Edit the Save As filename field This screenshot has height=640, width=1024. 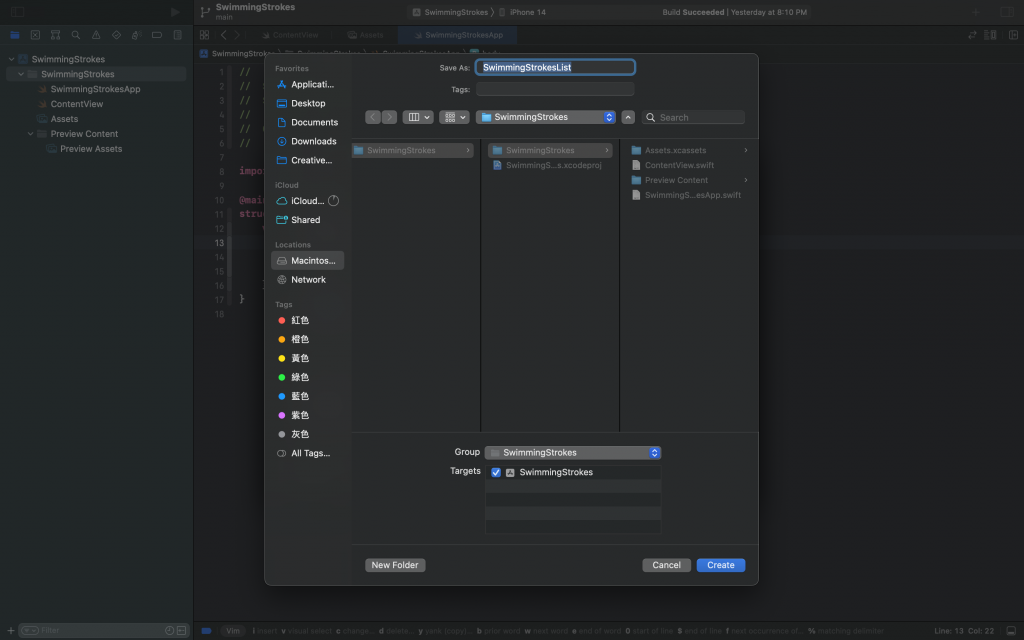click(555, 67)
